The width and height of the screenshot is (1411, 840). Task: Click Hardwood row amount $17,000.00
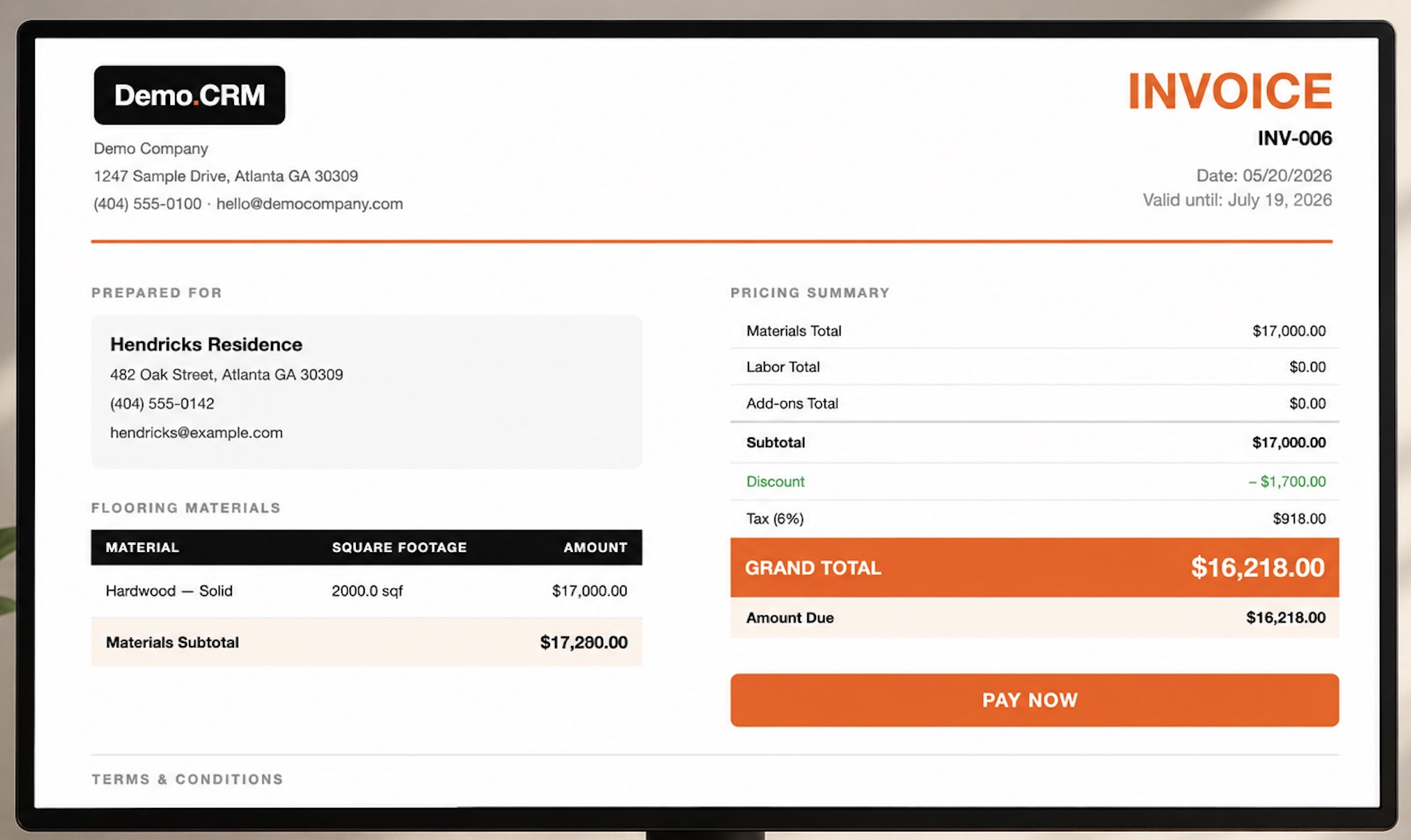[x=589, y=591]
